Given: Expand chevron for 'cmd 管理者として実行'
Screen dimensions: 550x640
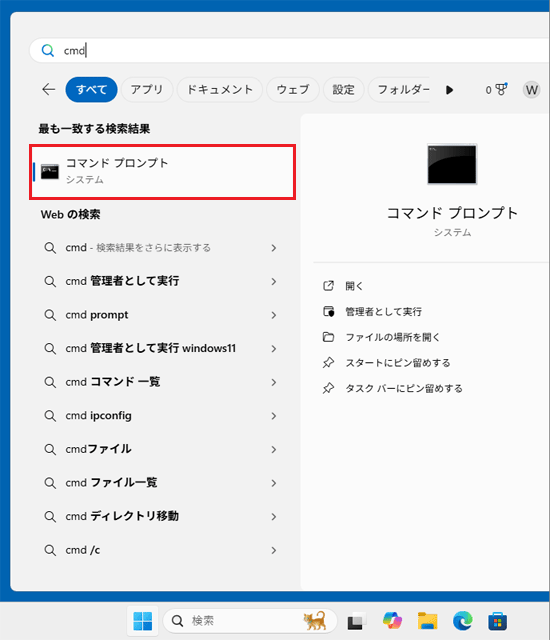Looking at the screenshot, I should point(274,282).
